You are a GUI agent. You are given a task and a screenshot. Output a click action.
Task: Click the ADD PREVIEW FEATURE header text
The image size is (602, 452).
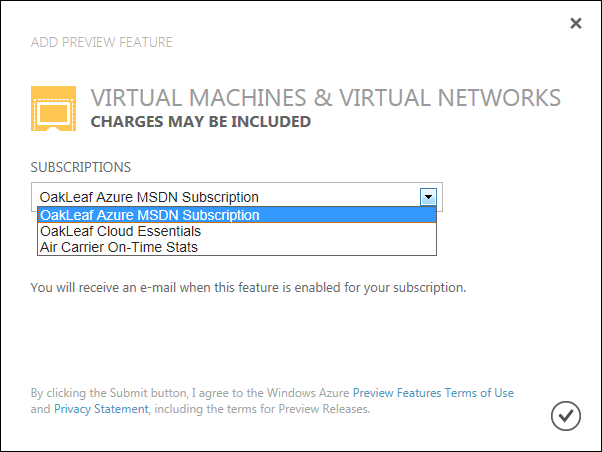pyautogui.click(x=101, y=42)
